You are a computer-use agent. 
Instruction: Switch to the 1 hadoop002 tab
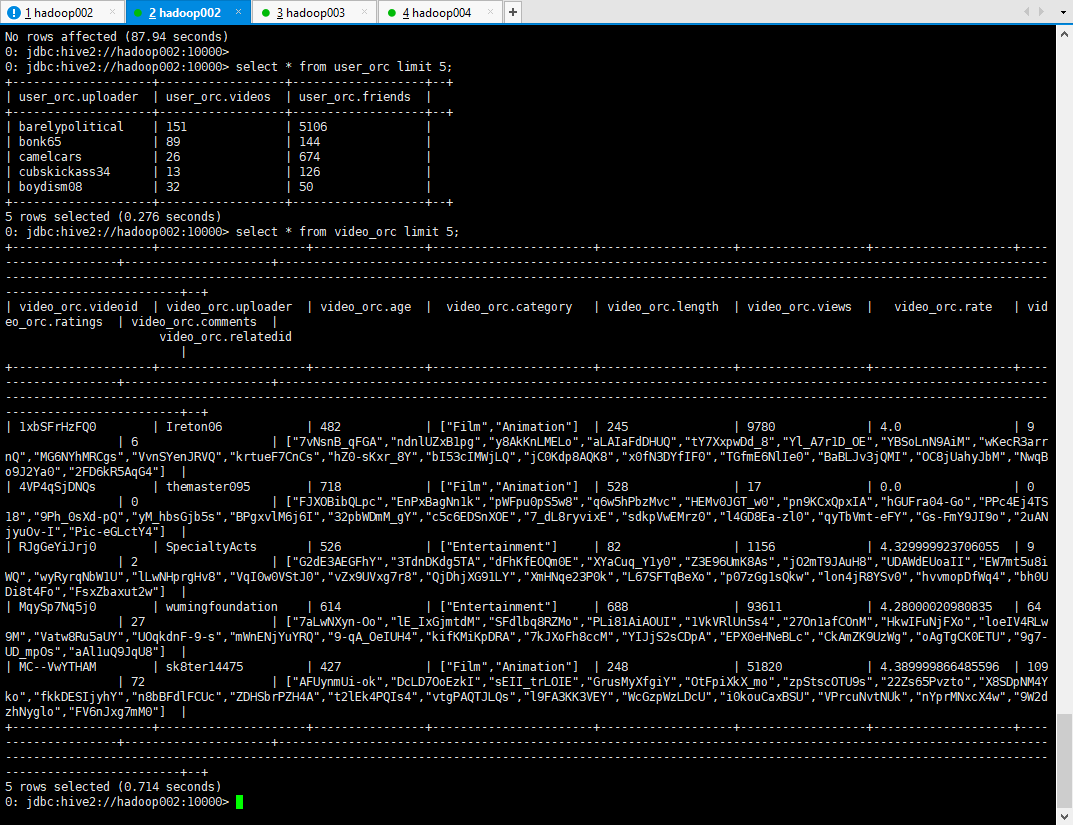62,12
